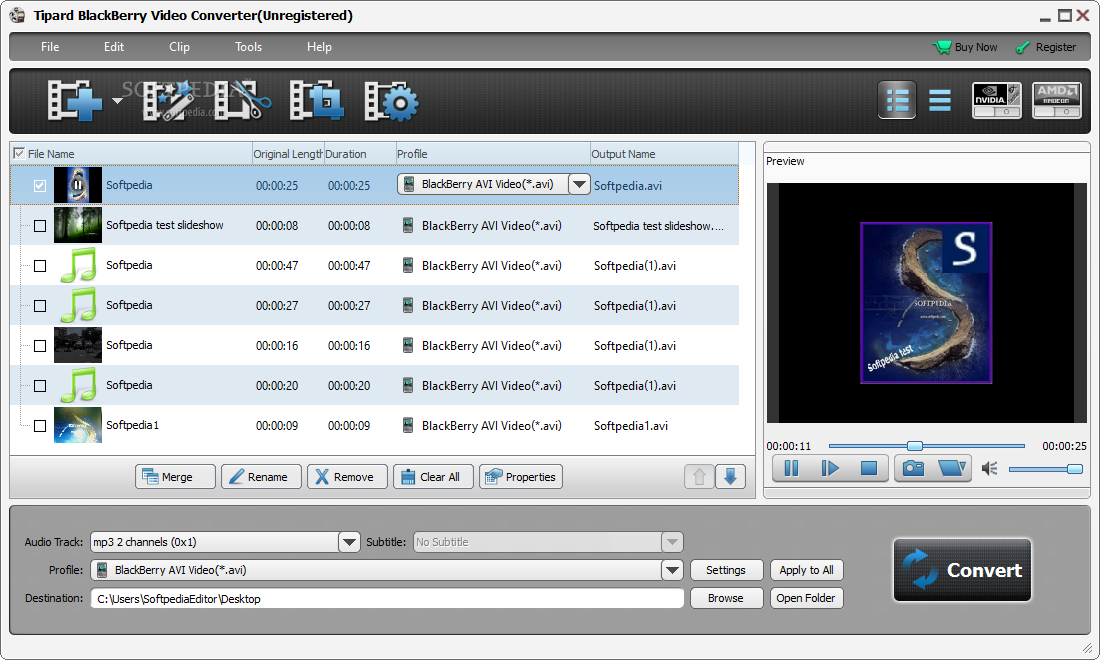
Task: Open the Tools menu
Action: [248, 47]
